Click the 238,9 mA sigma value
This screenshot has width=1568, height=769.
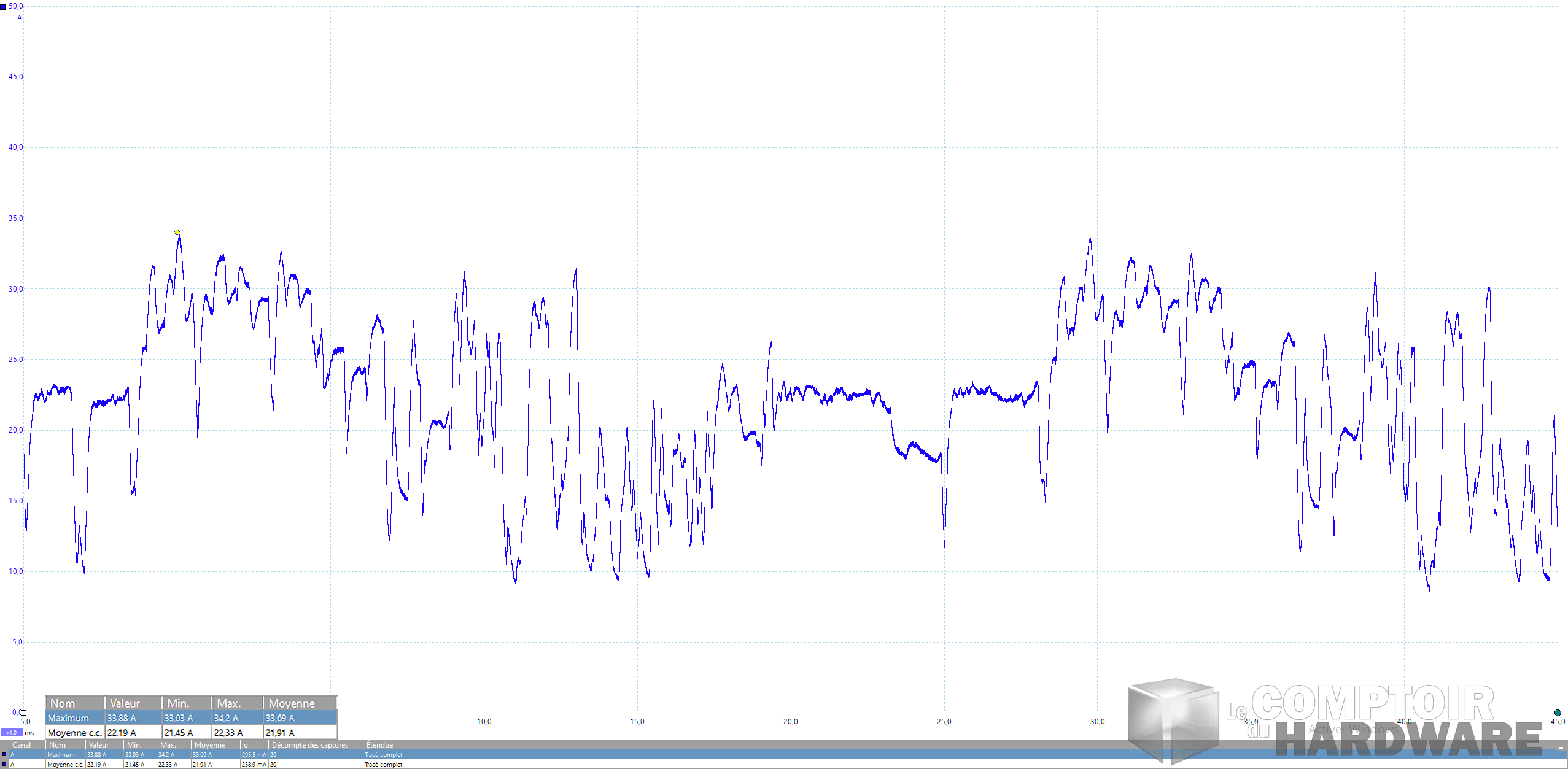coord(254,765)
